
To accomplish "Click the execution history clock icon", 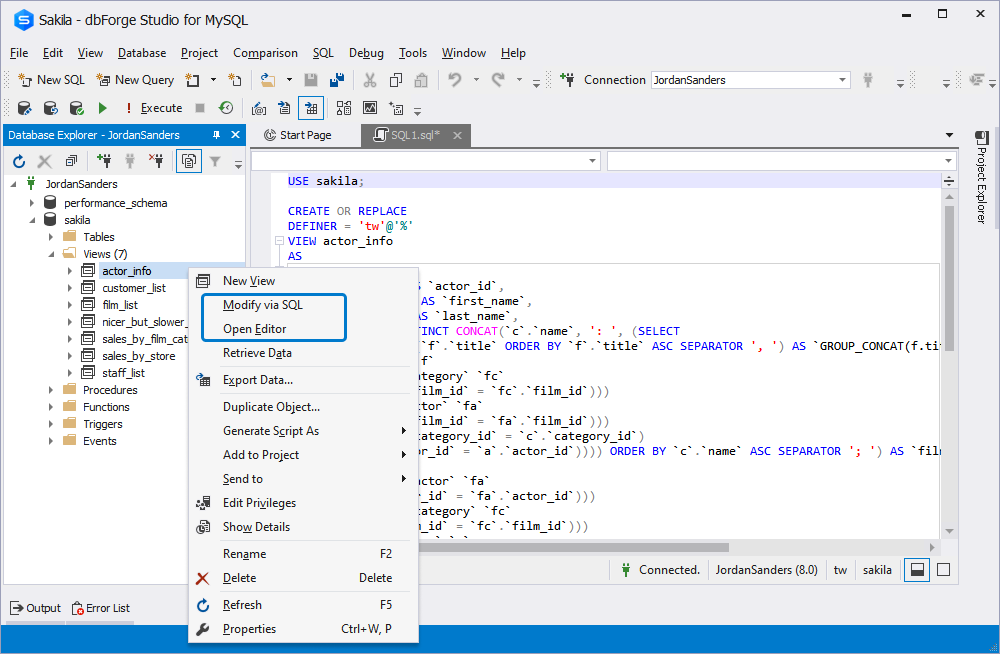I will [x=226, y=108].
